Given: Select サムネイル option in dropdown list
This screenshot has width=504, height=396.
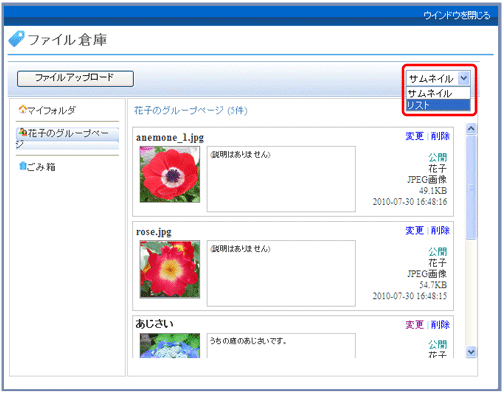Looking at the screenshot, I should tap(438, 93).
